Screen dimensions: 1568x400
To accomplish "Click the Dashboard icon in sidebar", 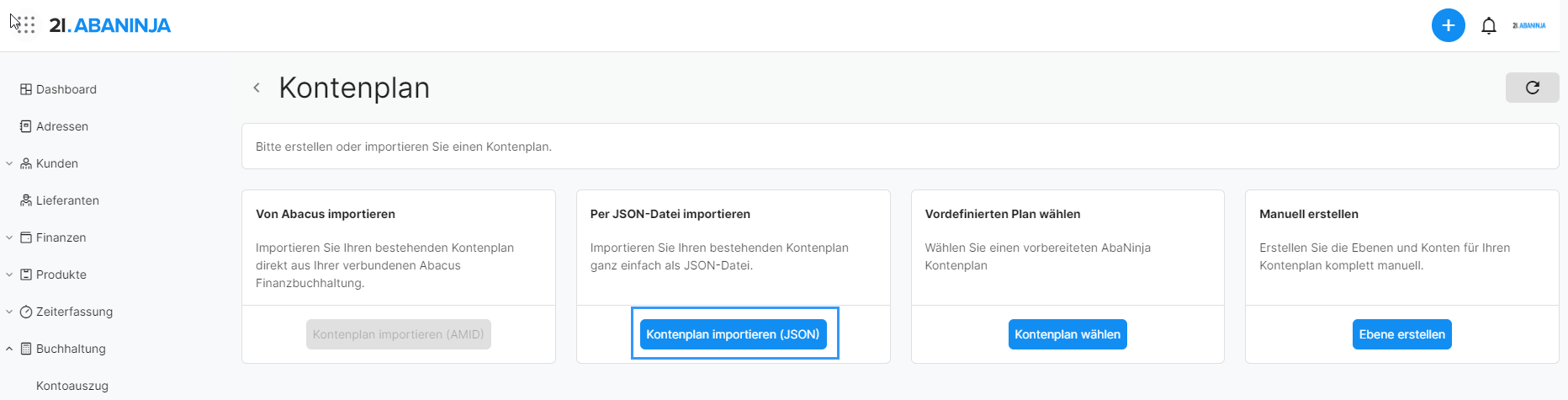I will point(26,89).
